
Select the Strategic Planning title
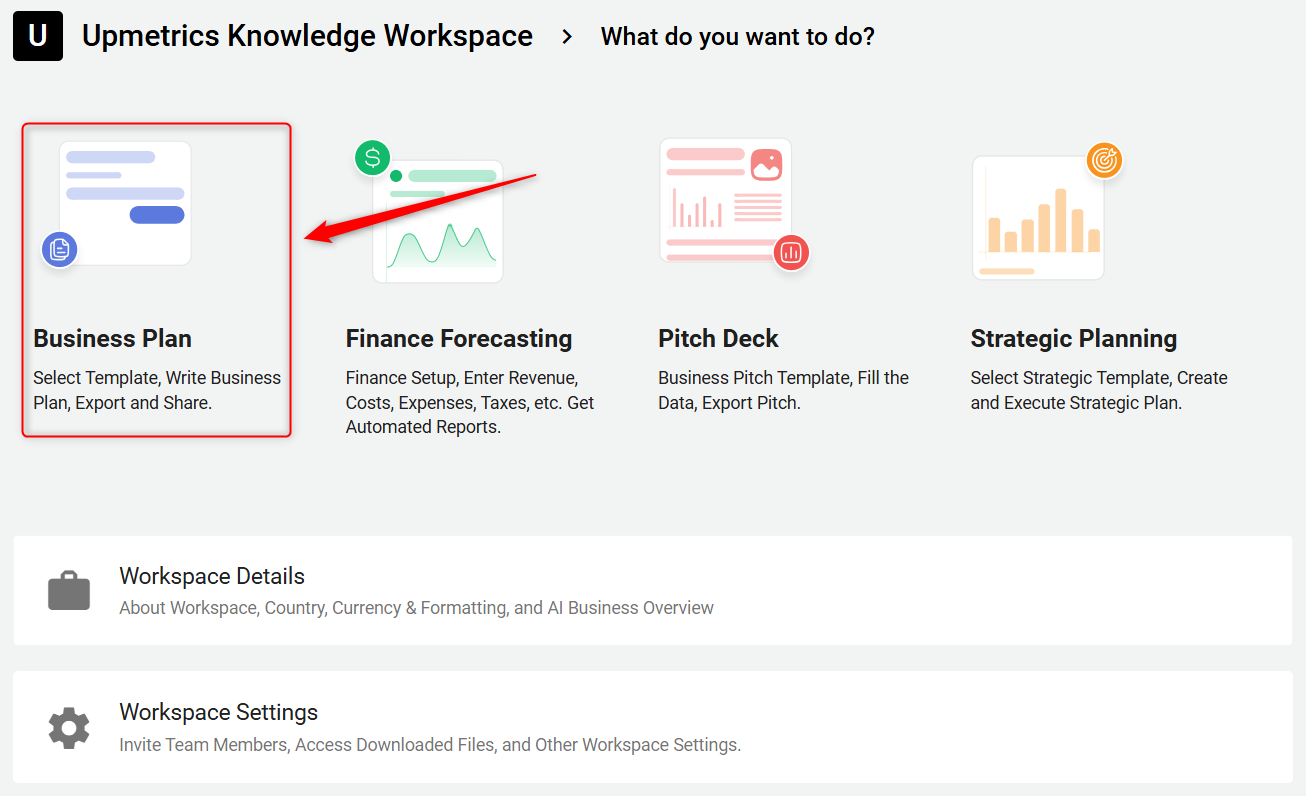pyautogui.click(x=1074, y=338)
